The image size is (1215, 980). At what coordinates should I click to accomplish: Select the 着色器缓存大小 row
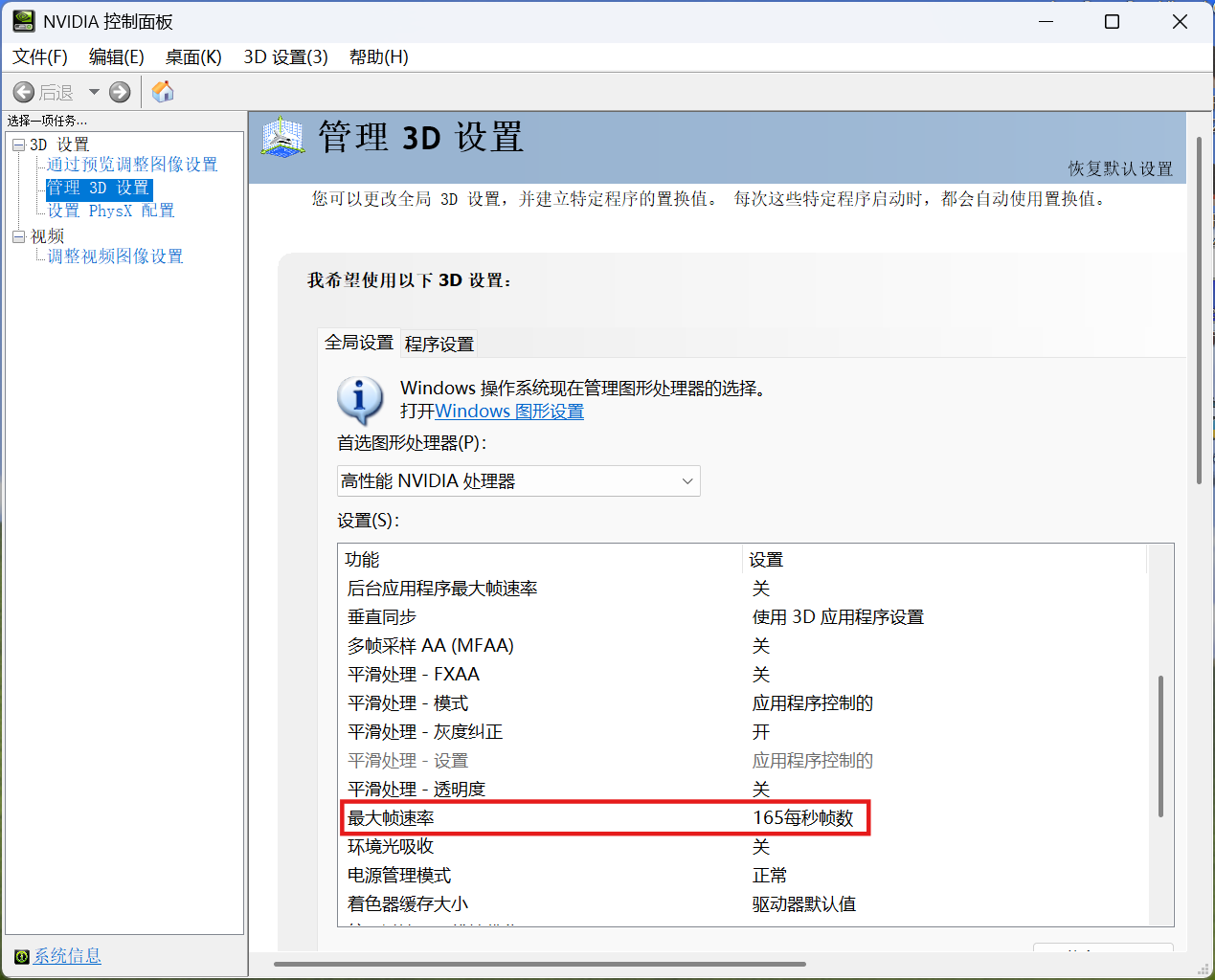coord(742,904)
